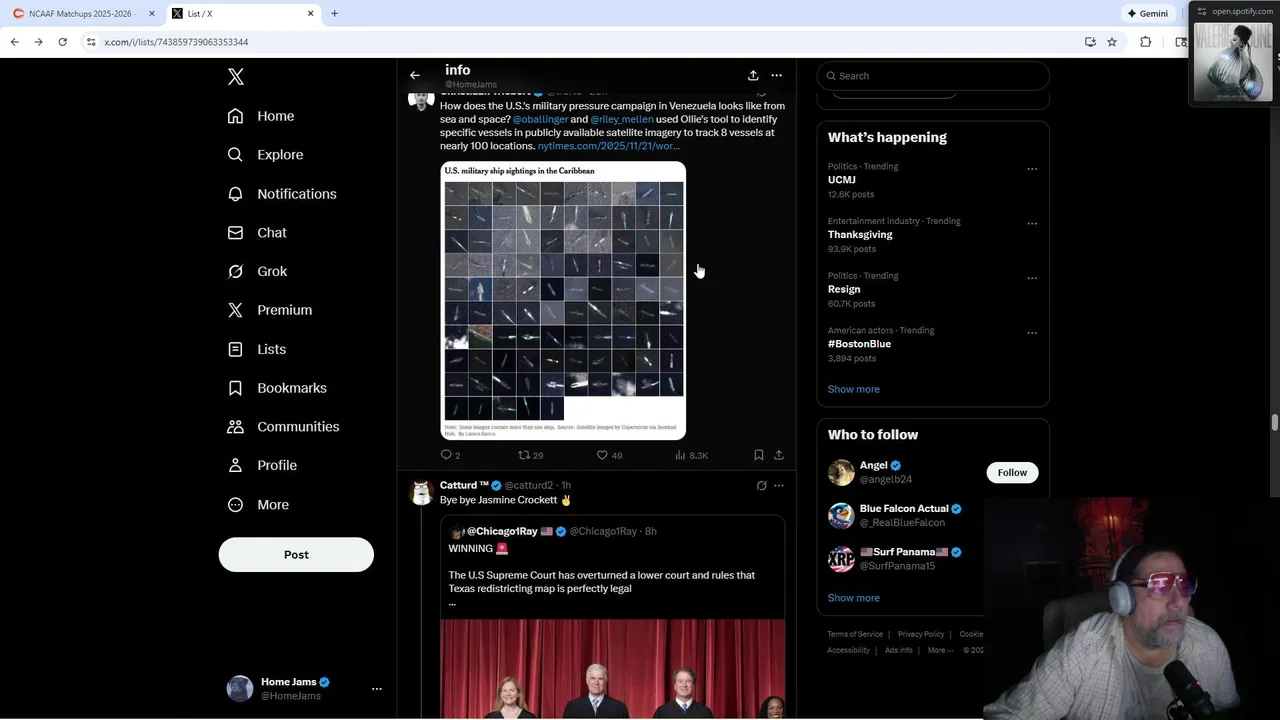Show more who to follow
Viewport: 1280px width, 720px height.
tap(853, 598)
